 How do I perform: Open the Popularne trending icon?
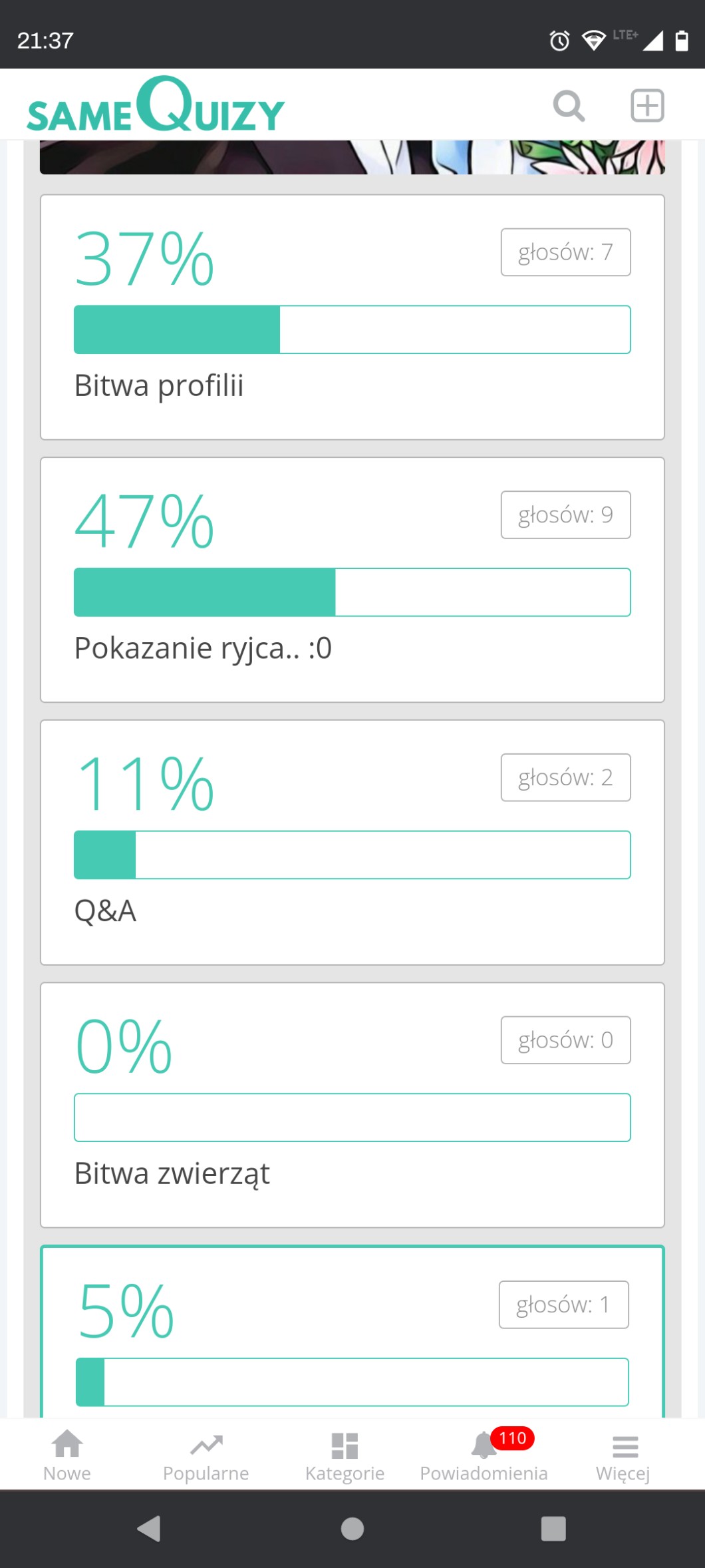[x=206, y=1455]
